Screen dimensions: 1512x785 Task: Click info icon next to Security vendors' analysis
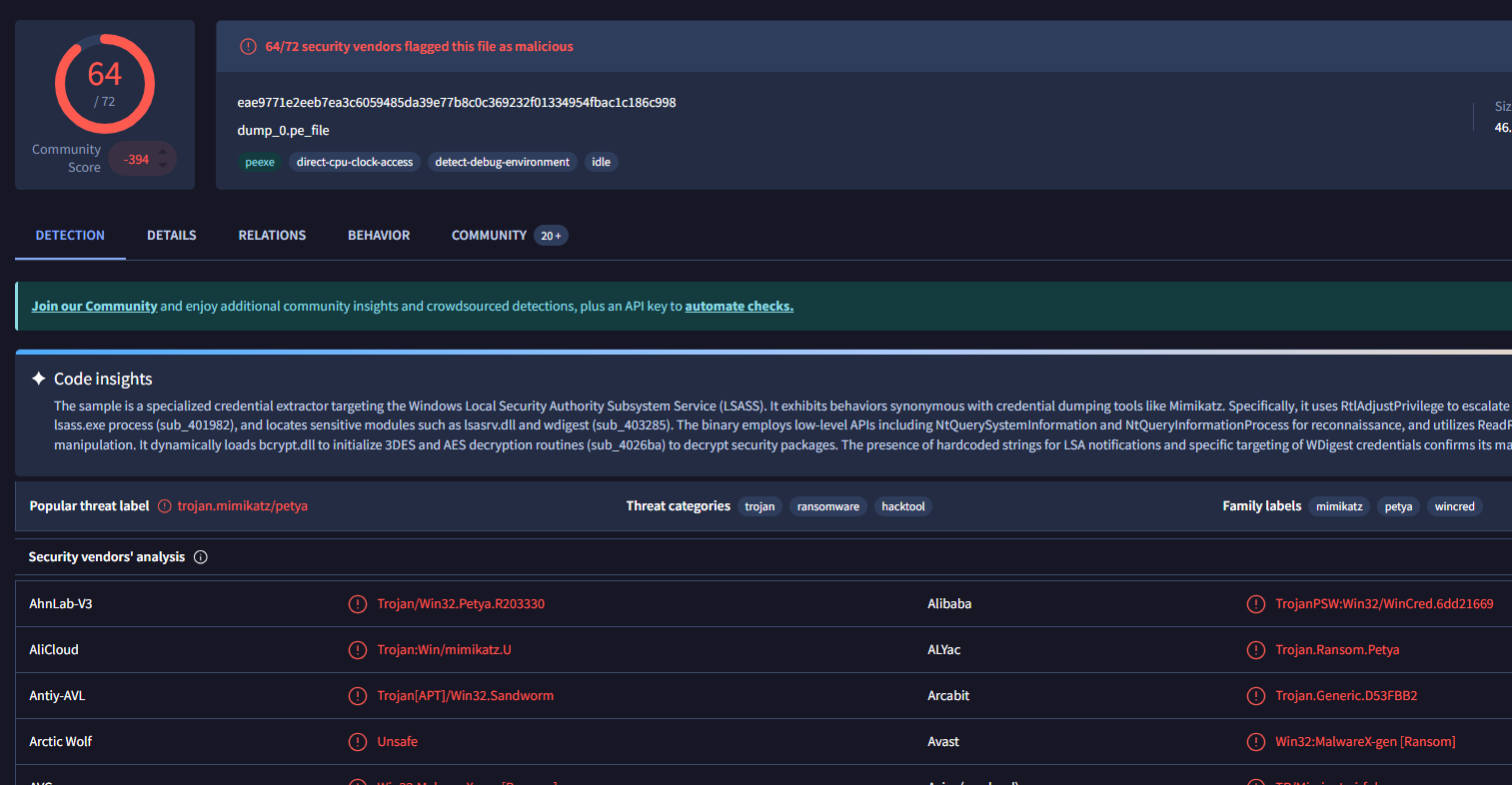point(201,557)
